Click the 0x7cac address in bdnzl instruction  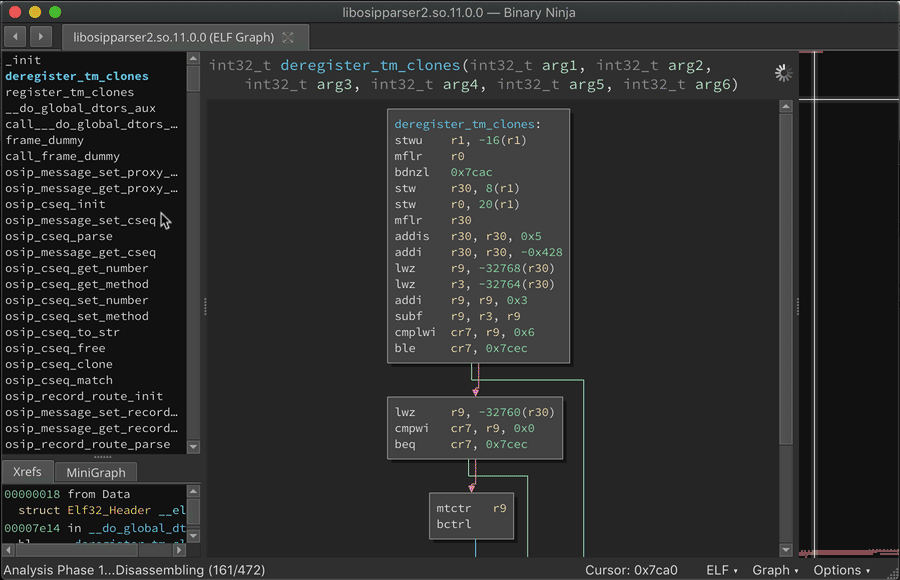[472, 172]
